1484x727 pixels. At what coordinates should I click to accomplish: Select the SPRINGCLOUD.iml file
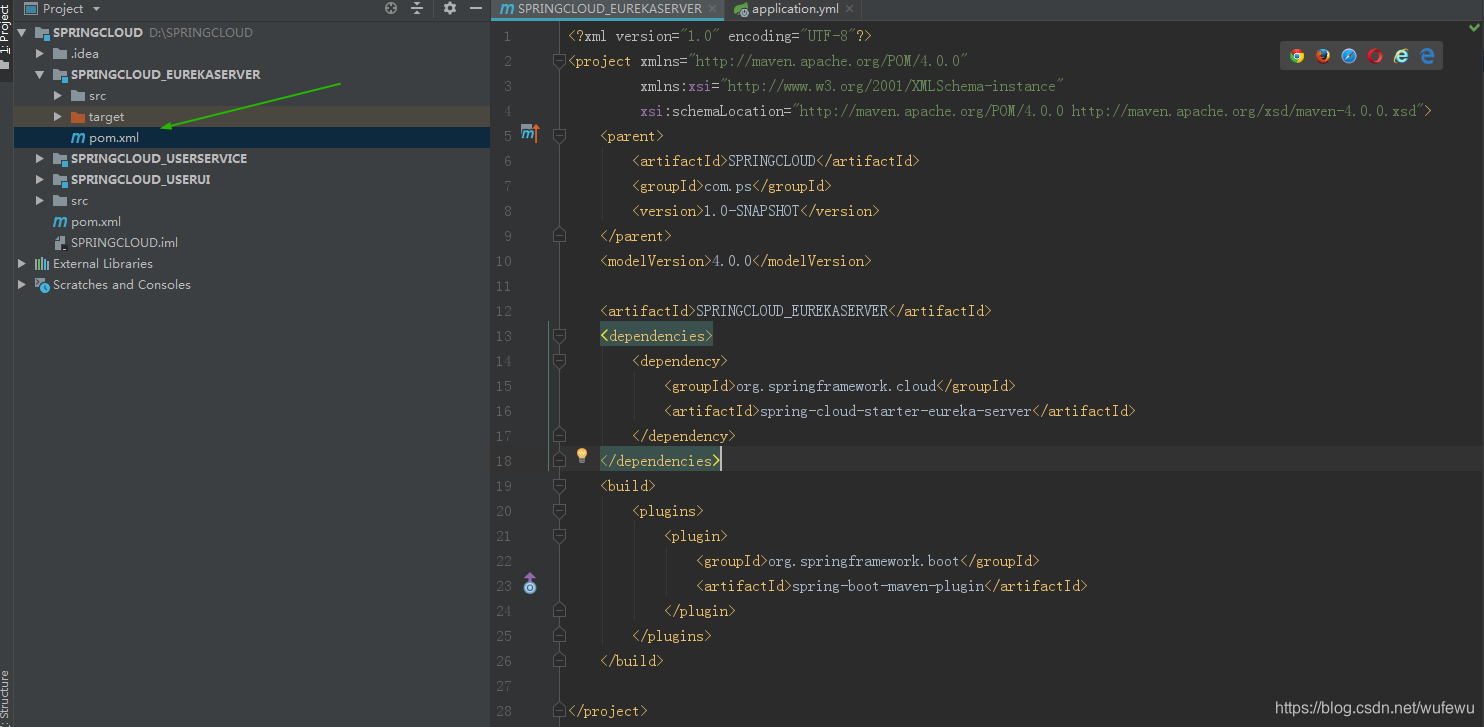pyautogui.click(x=124, y=243)
